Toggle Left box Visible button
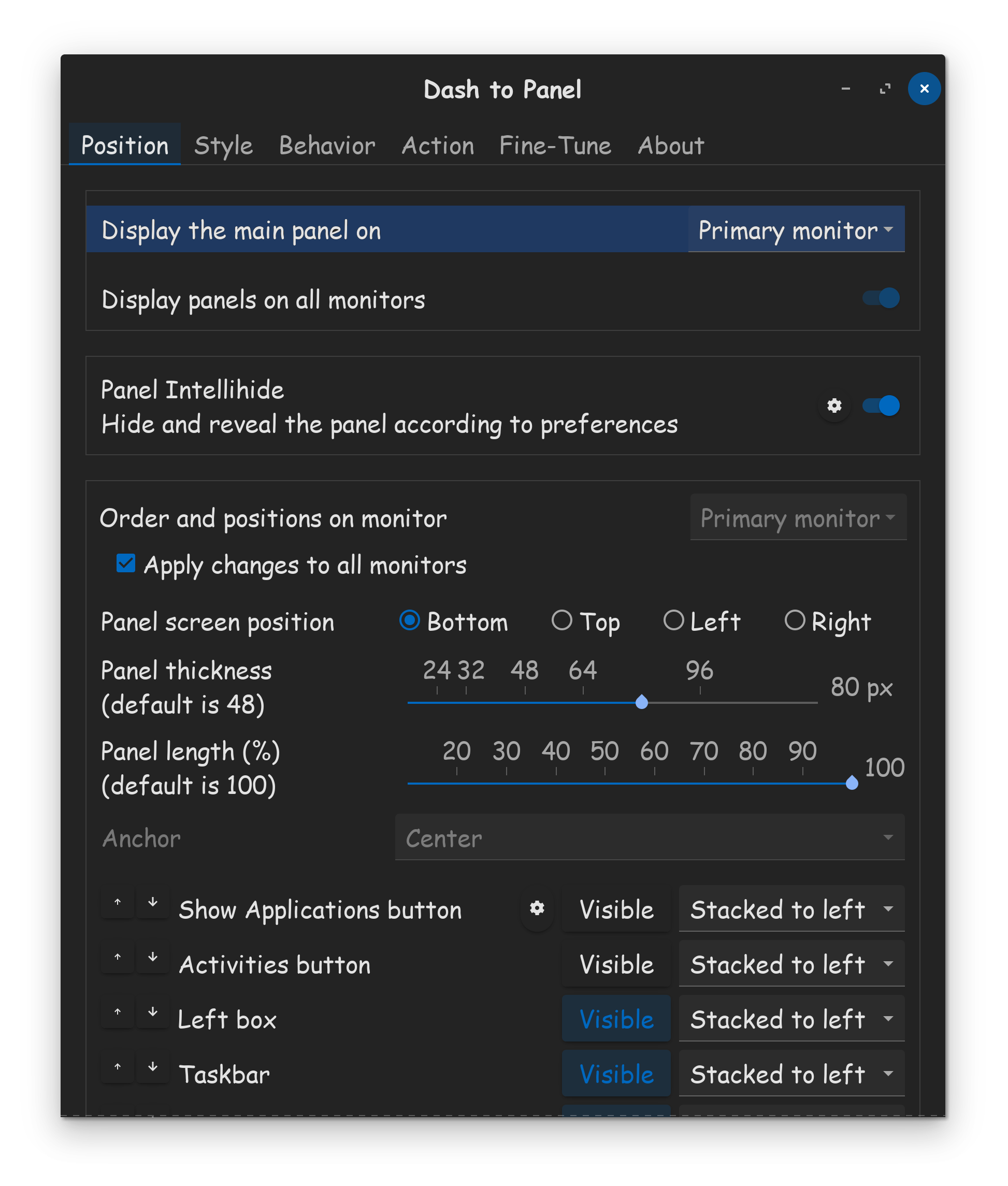Image resolution: width=1008 pixels, height=1186 pixels. pos(616,1019)
